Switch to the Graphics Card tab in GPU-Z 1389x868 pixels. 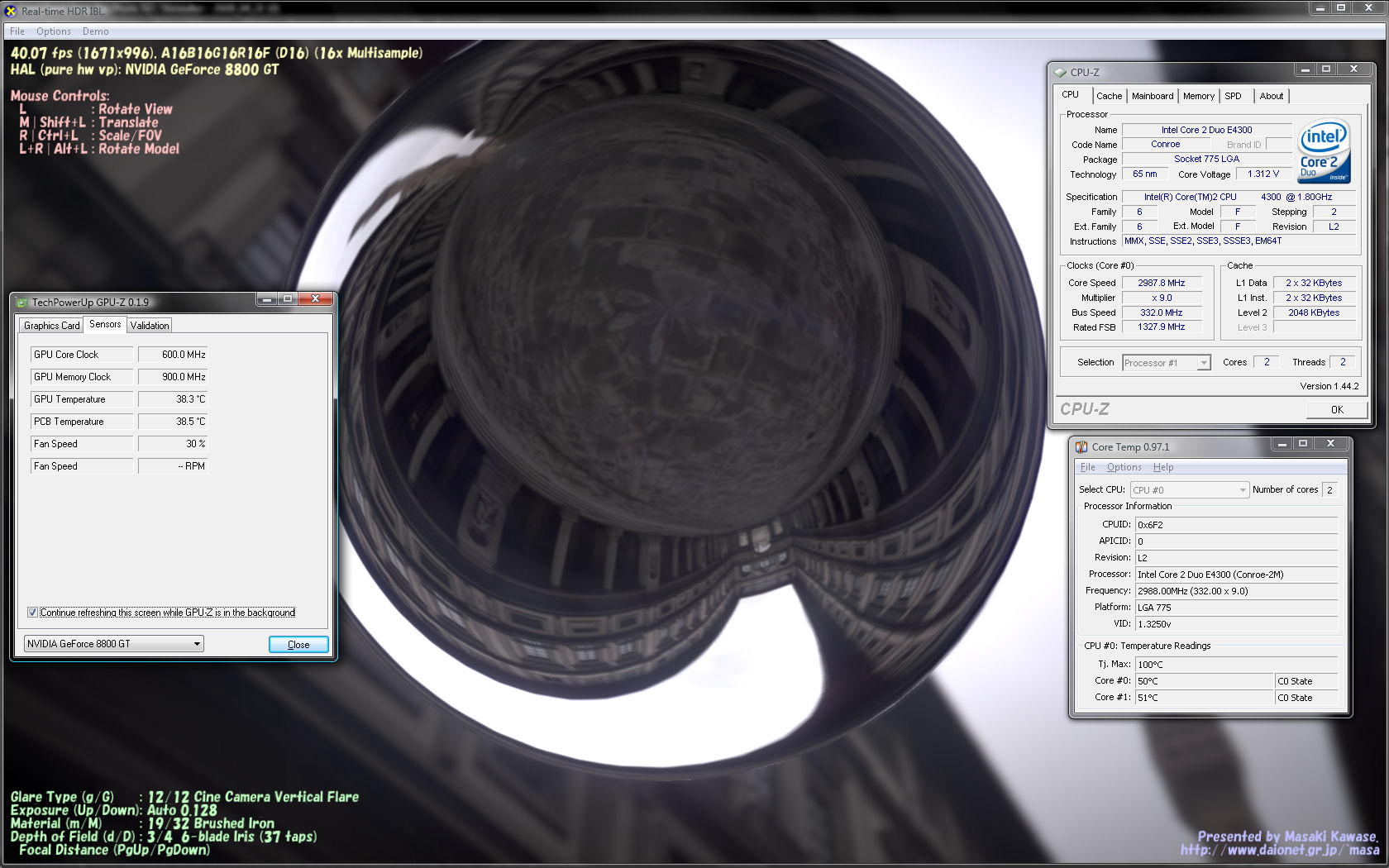point(52,326)
